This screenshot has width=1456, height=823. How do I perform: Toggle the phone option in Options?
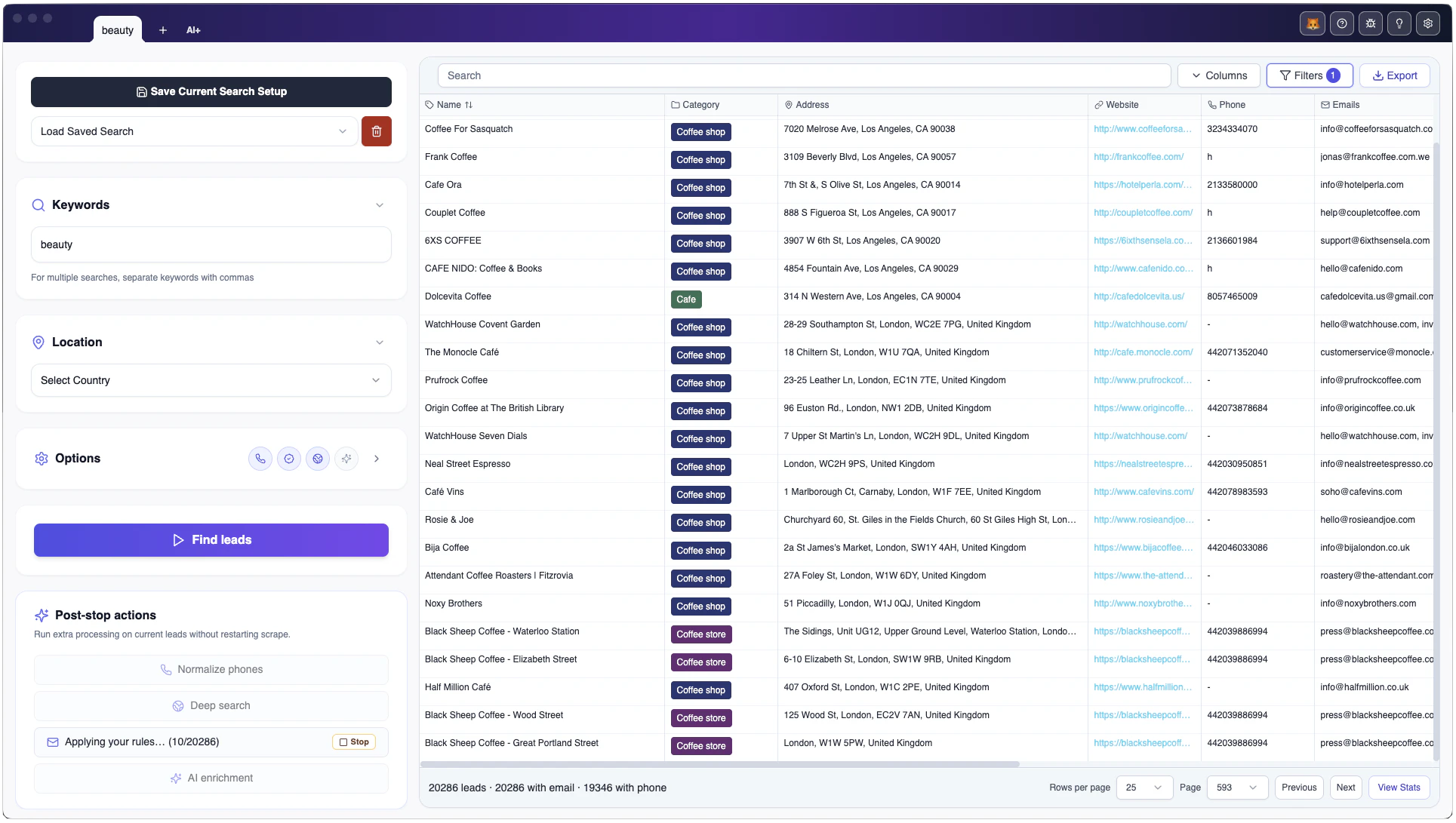tap(260, 459)
